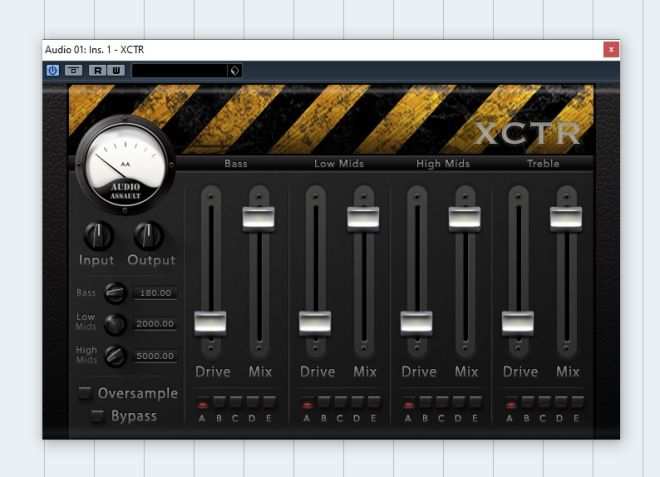
Task: Select mode A in Treble band
Action: click(510, 404)
